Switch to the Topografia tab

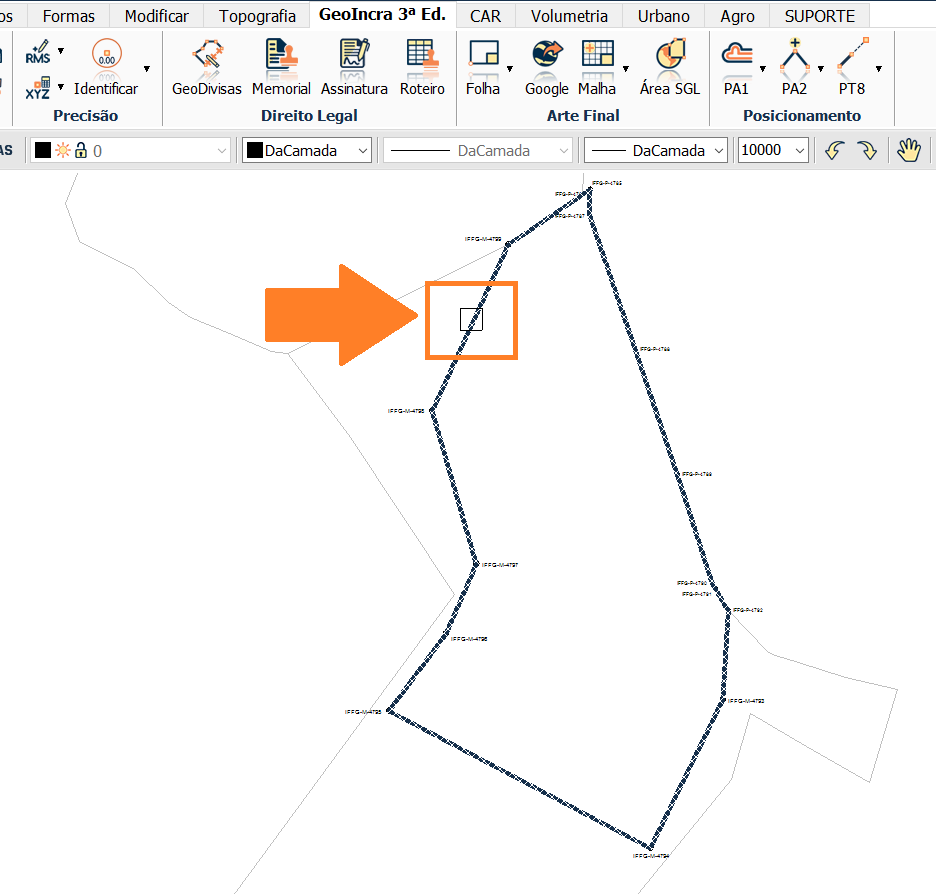pyautogui.click(x=257, y=16)
